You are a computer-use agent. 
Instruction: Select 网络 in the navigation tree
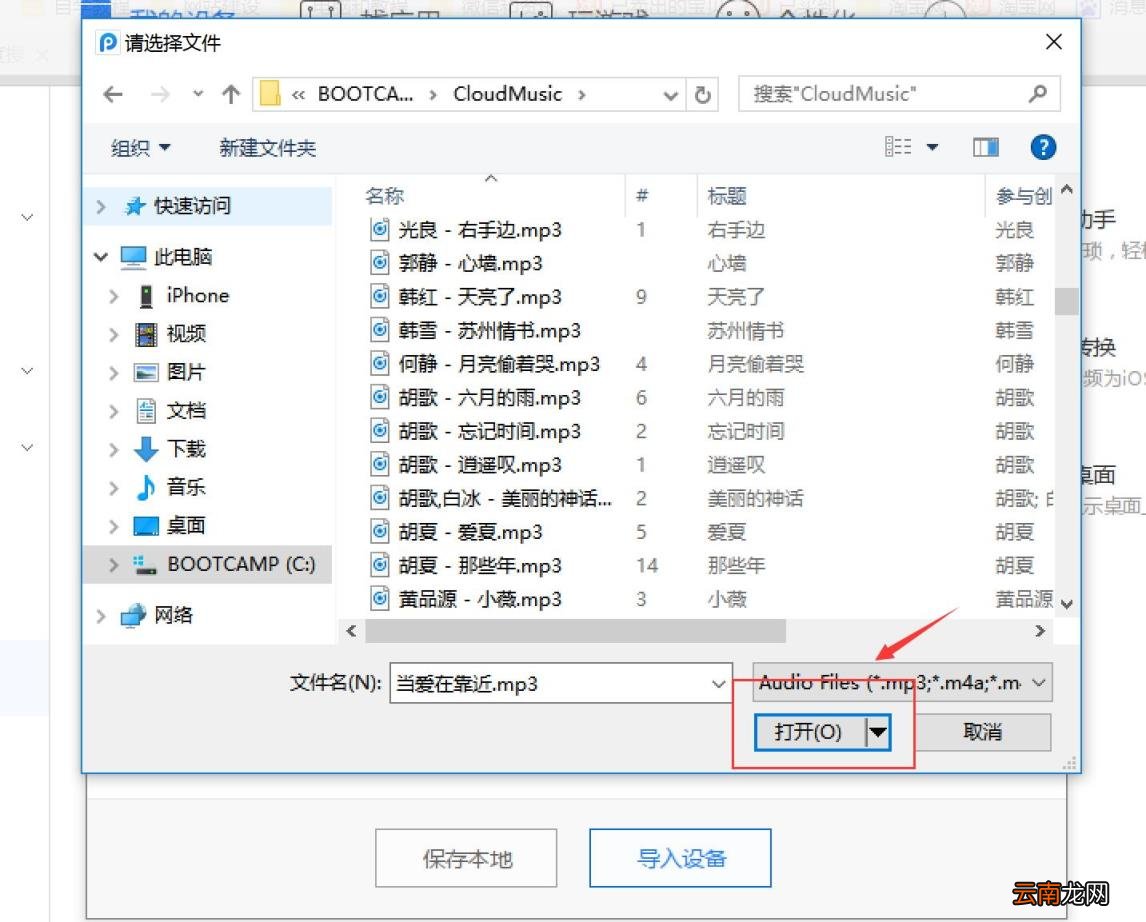point(173,615)
